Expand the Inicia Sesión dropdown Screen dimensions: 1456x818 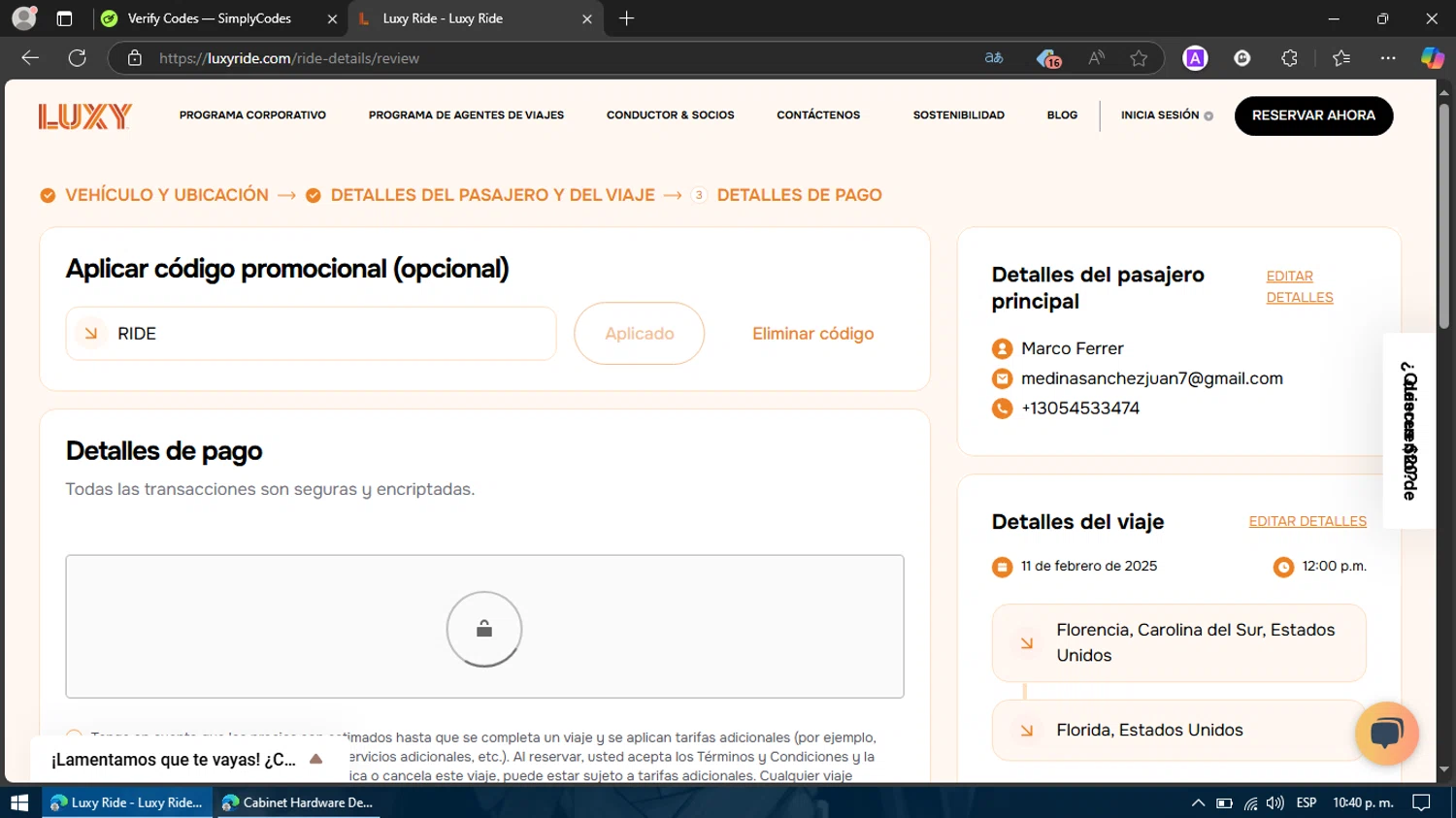click(x=1167, y=115)
